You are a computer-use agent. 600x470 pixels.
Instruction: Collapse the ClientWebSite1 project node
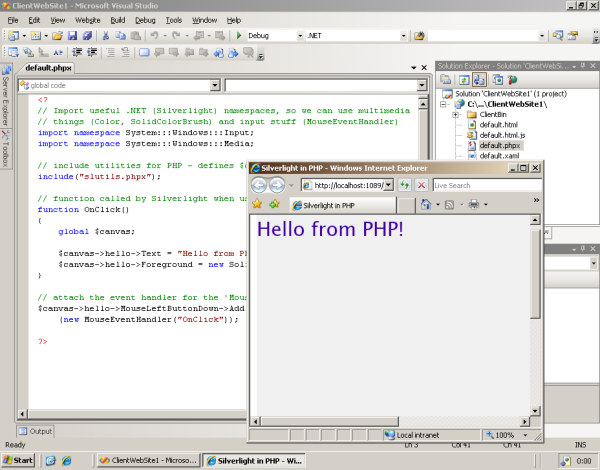tap(443, 104)
